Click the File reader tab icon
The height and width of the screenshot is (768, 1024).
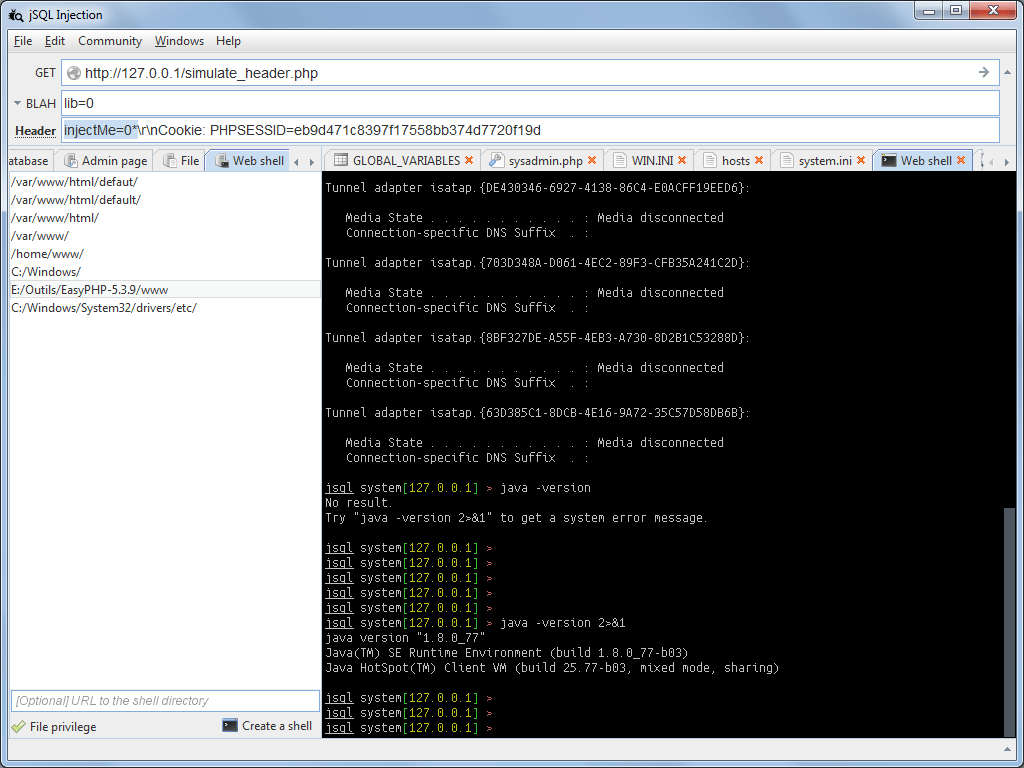point(172,160)
